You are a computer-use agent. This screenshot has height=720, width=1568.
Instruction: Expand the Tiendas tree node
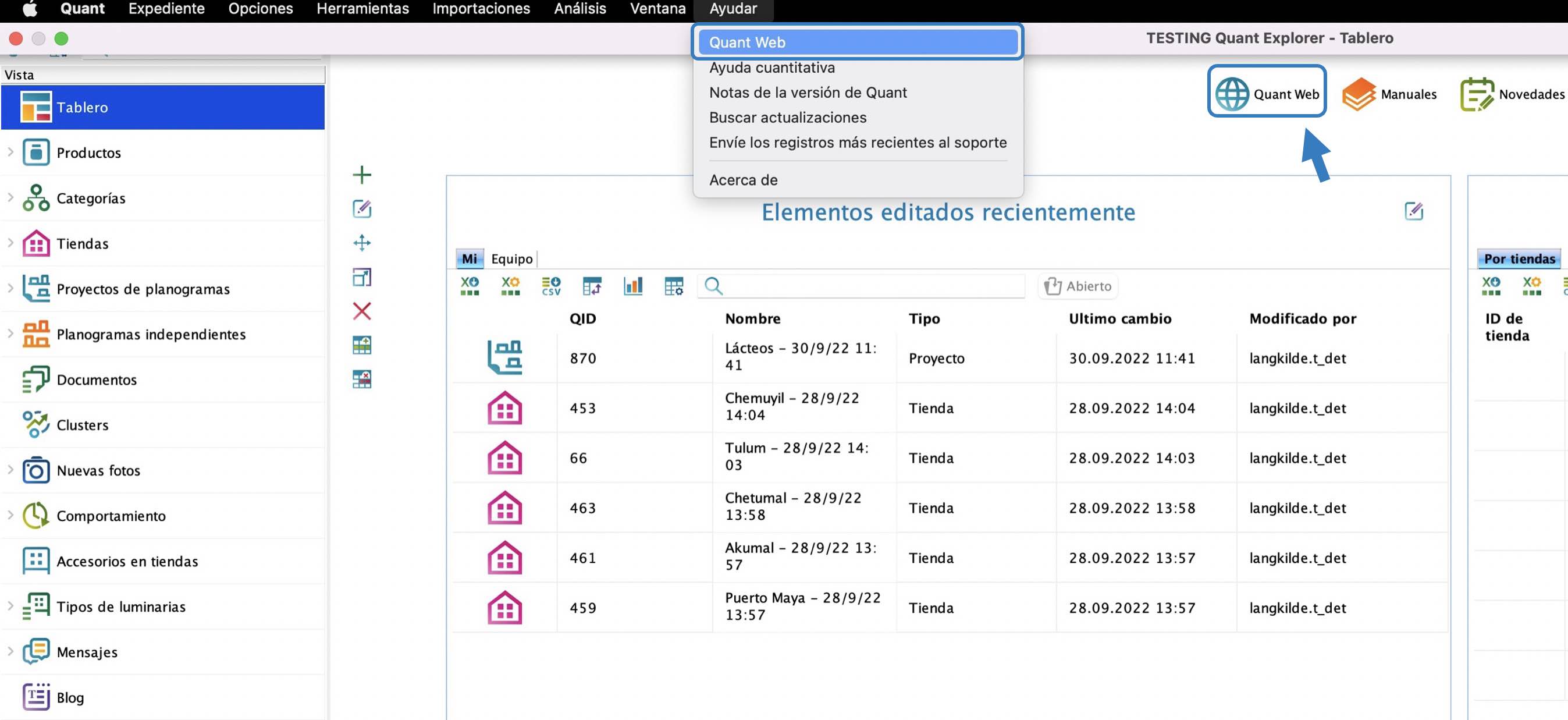click(x=10, y=243)
